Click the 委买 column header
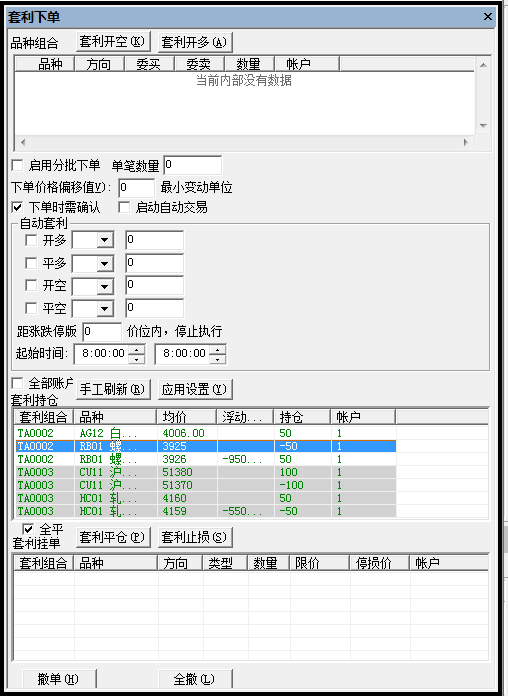Screen dimensions: 508x696 (150, 64)
